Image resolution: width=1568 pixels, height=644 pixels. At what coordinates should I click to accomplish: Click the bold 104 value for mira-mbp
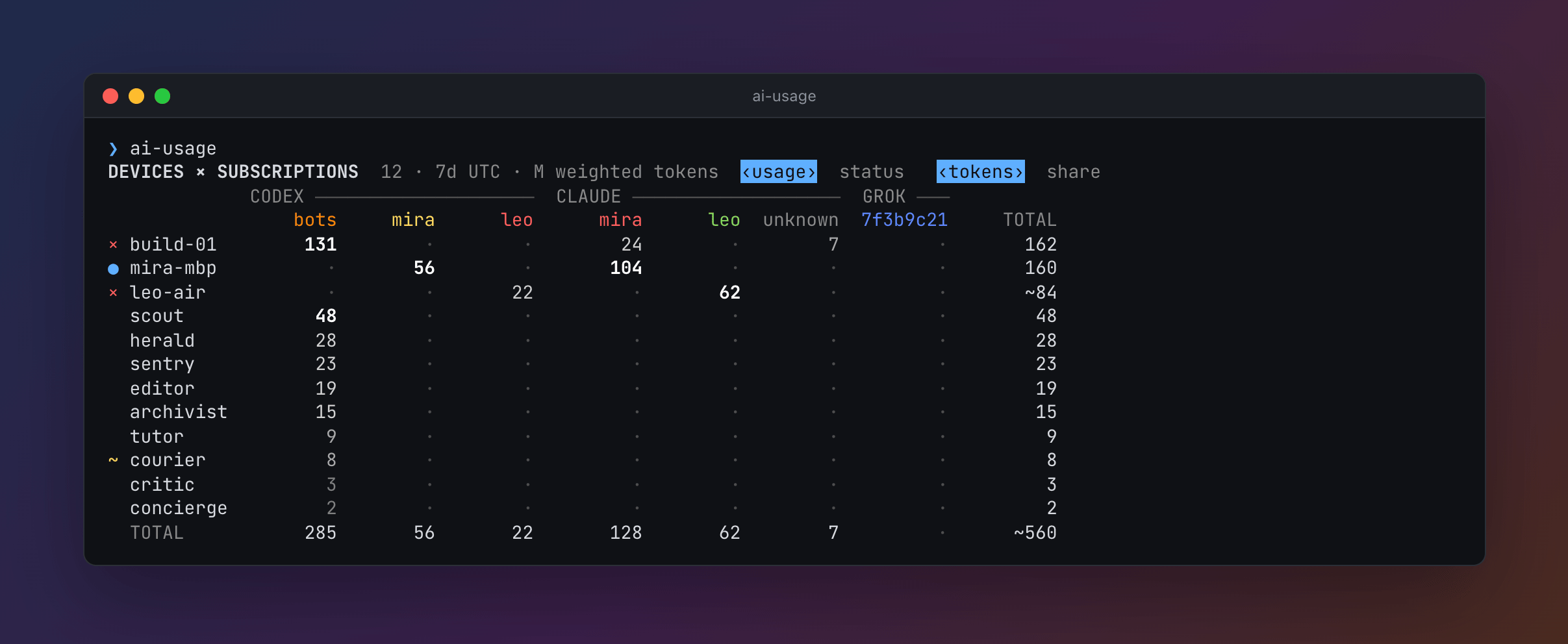[626, 268]
